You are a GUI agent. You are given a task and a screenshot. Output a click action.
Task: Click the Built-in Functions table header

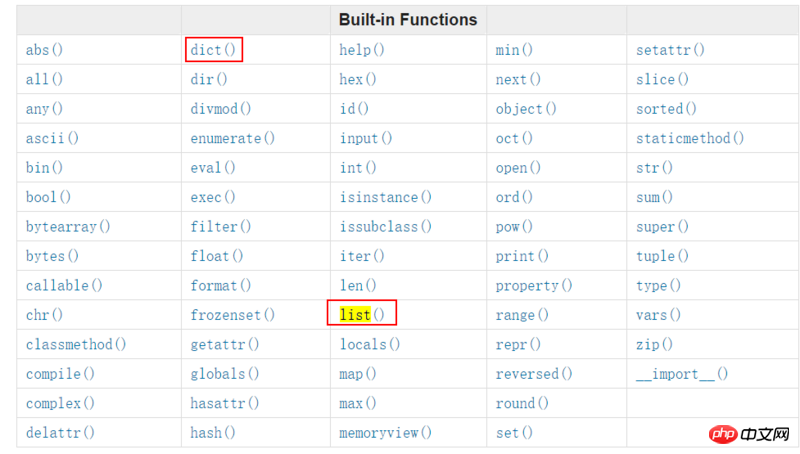pyautogui.click(x=408, y=20)
